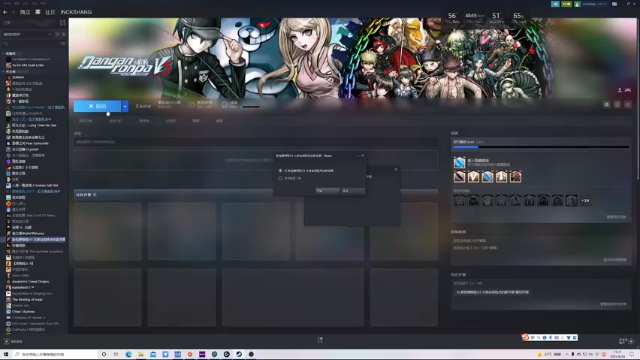640x360 pixels.
Task: Click the back navigation arrow
Action: (5, 12)
